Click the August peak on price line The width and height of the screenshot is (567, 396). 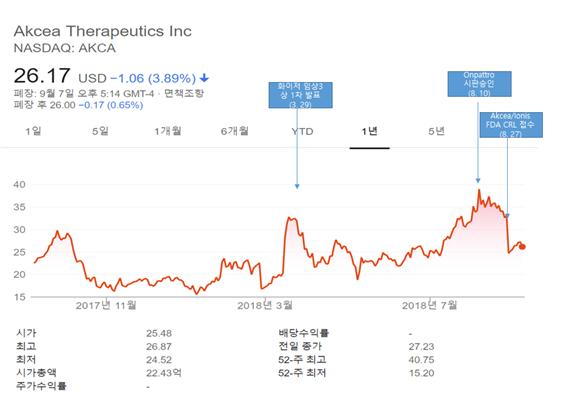click(x=479, y=190)
